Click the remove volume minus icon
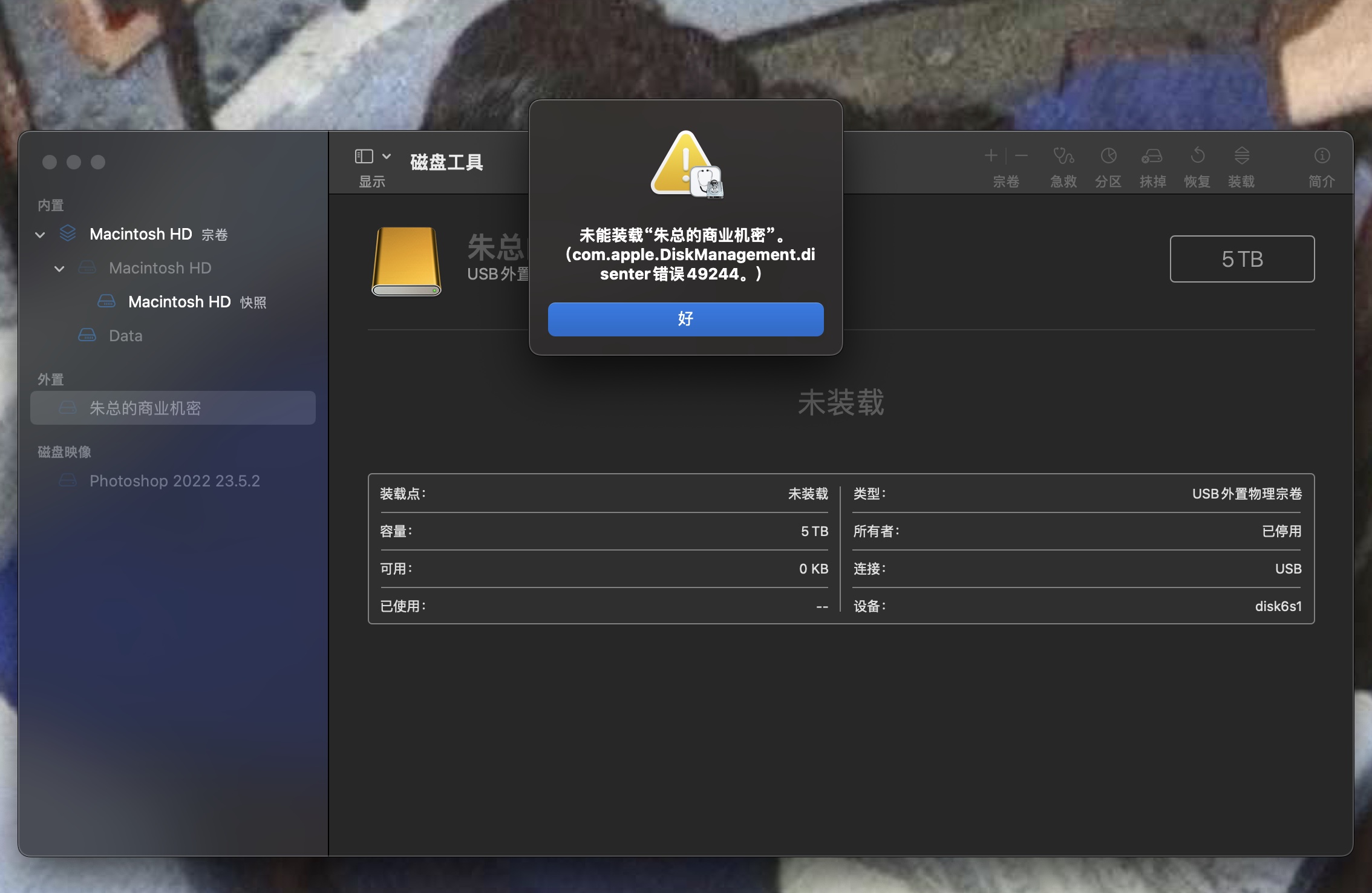This screenshot has width=1372, height=893. pyautogui.click(x=1022, y=156)
